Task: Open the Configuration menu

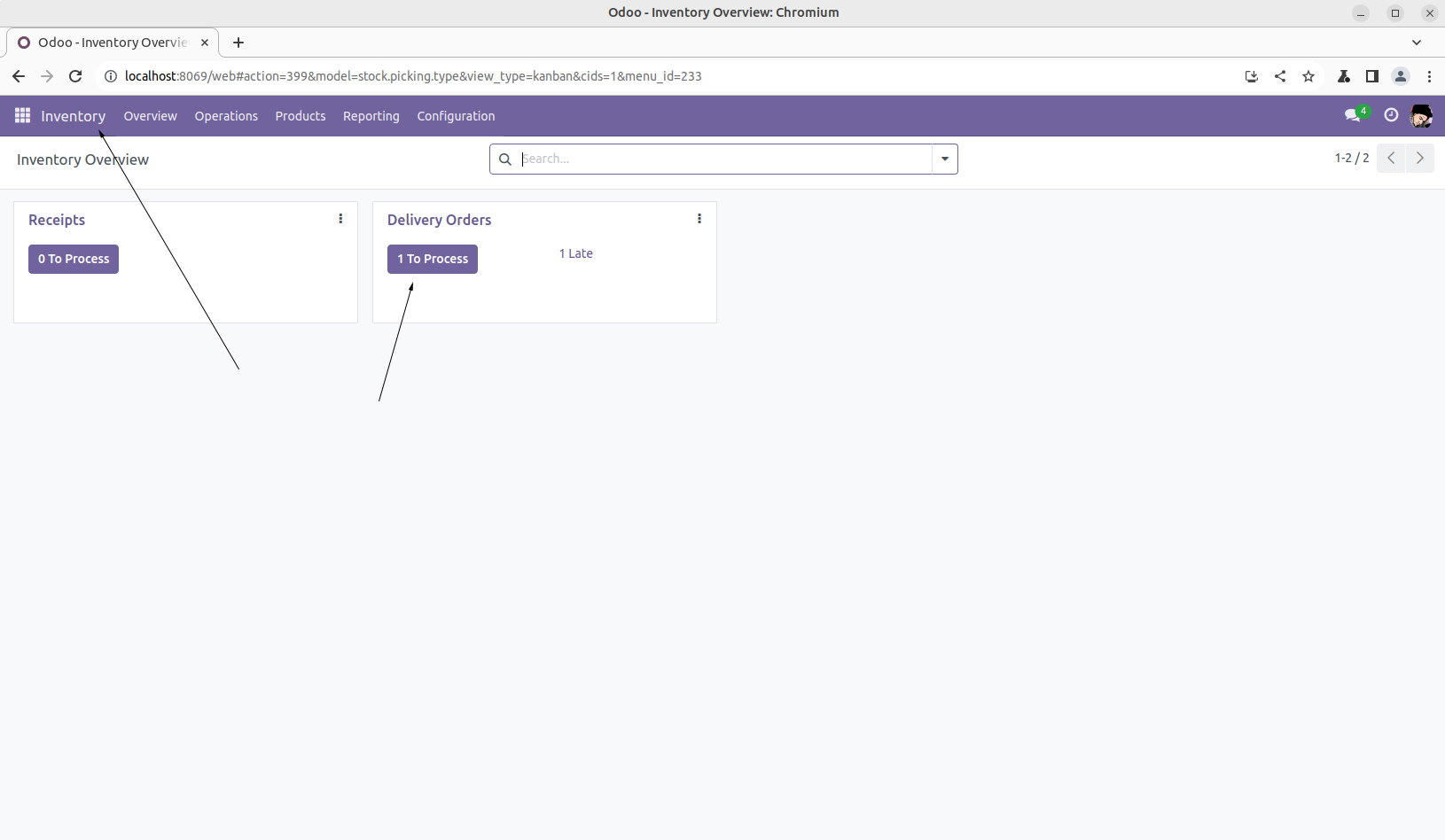Action: pos(456,116)
